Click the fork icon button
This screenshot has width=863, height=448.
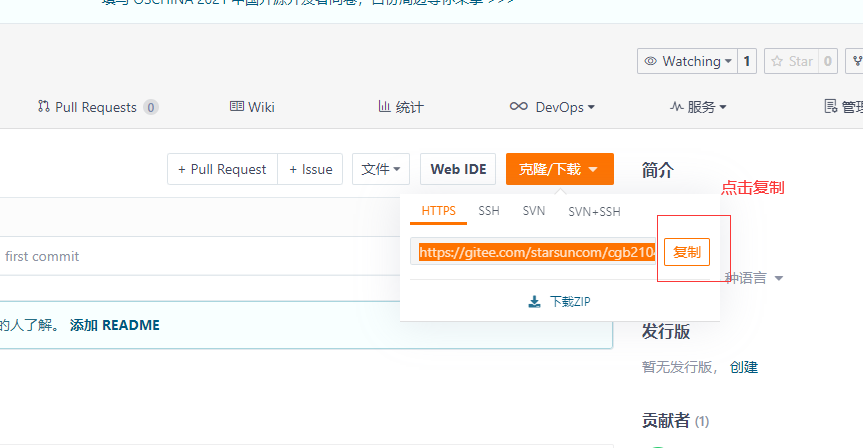pyautogui.click(x=856, y=61)
